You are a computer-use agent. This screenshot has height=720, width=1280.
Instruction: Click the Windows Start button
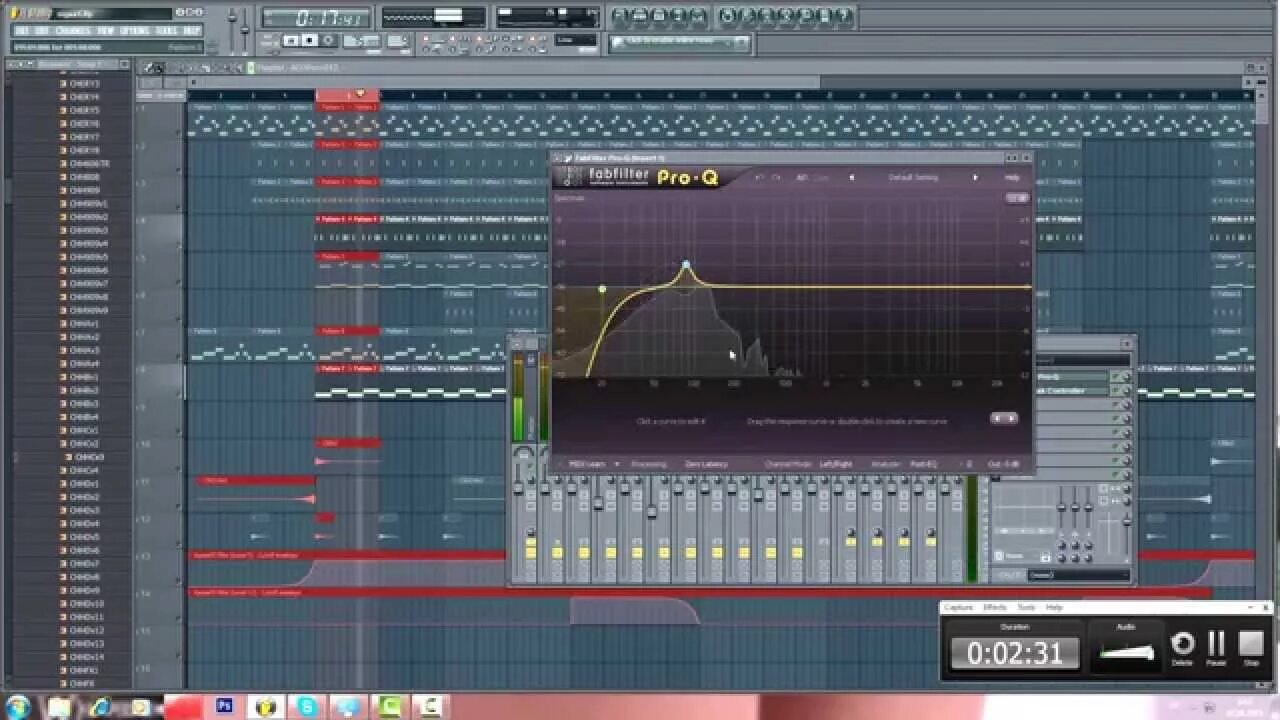[18, 706]
